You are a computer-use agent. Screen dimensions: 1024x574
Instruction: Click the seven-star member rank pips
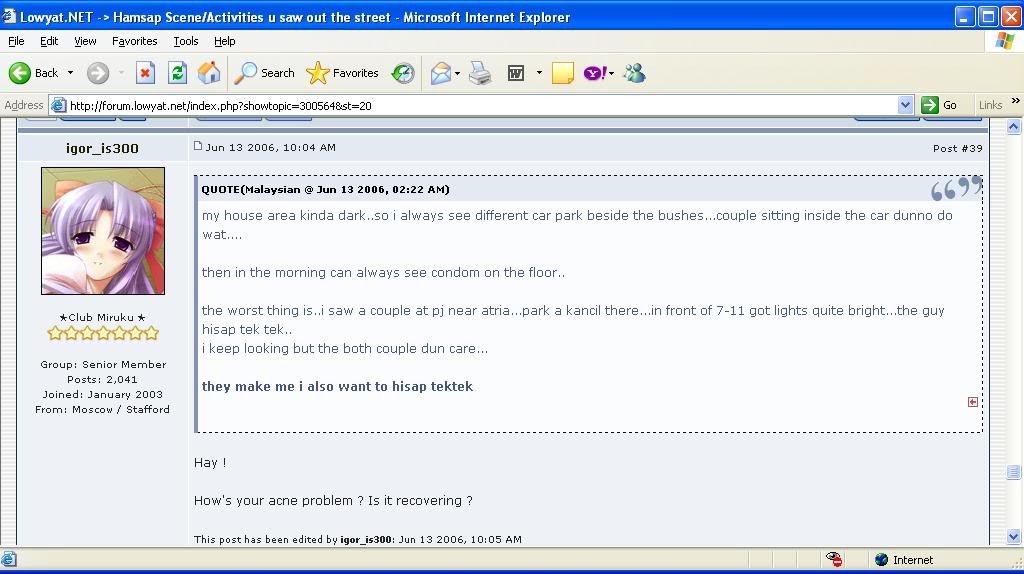(103, 333)
